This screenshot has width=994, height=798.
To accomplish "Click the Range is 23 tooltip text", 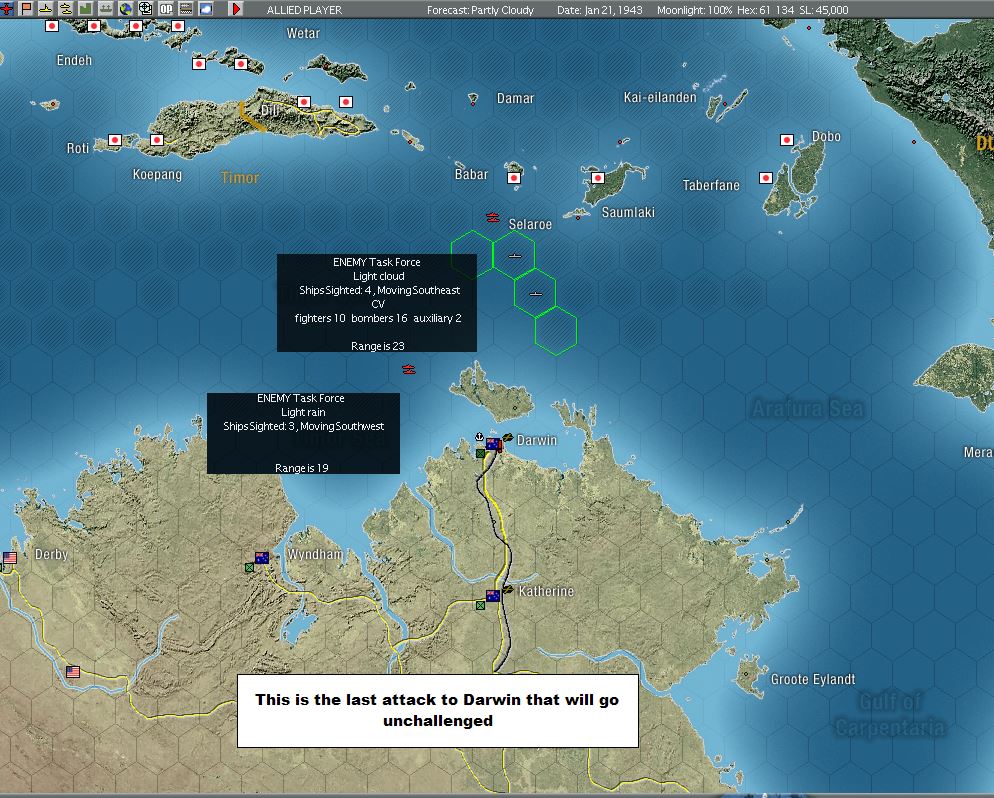I will point(377,346).
